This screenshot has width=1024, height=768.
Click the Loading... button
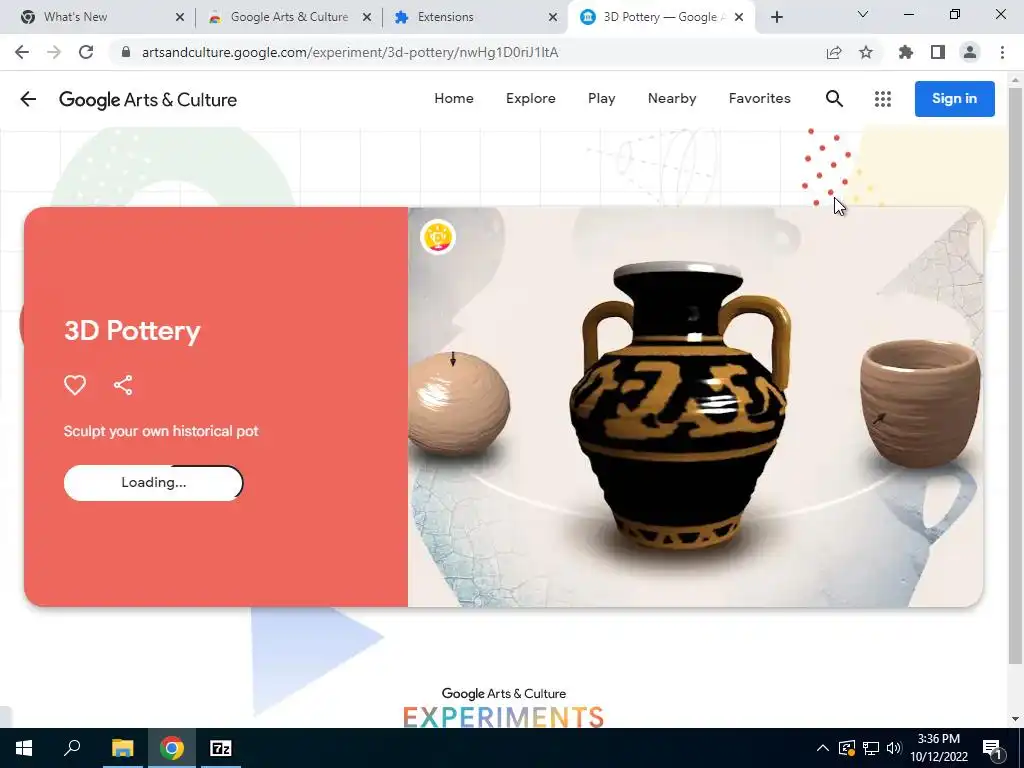tap(153, 483)
